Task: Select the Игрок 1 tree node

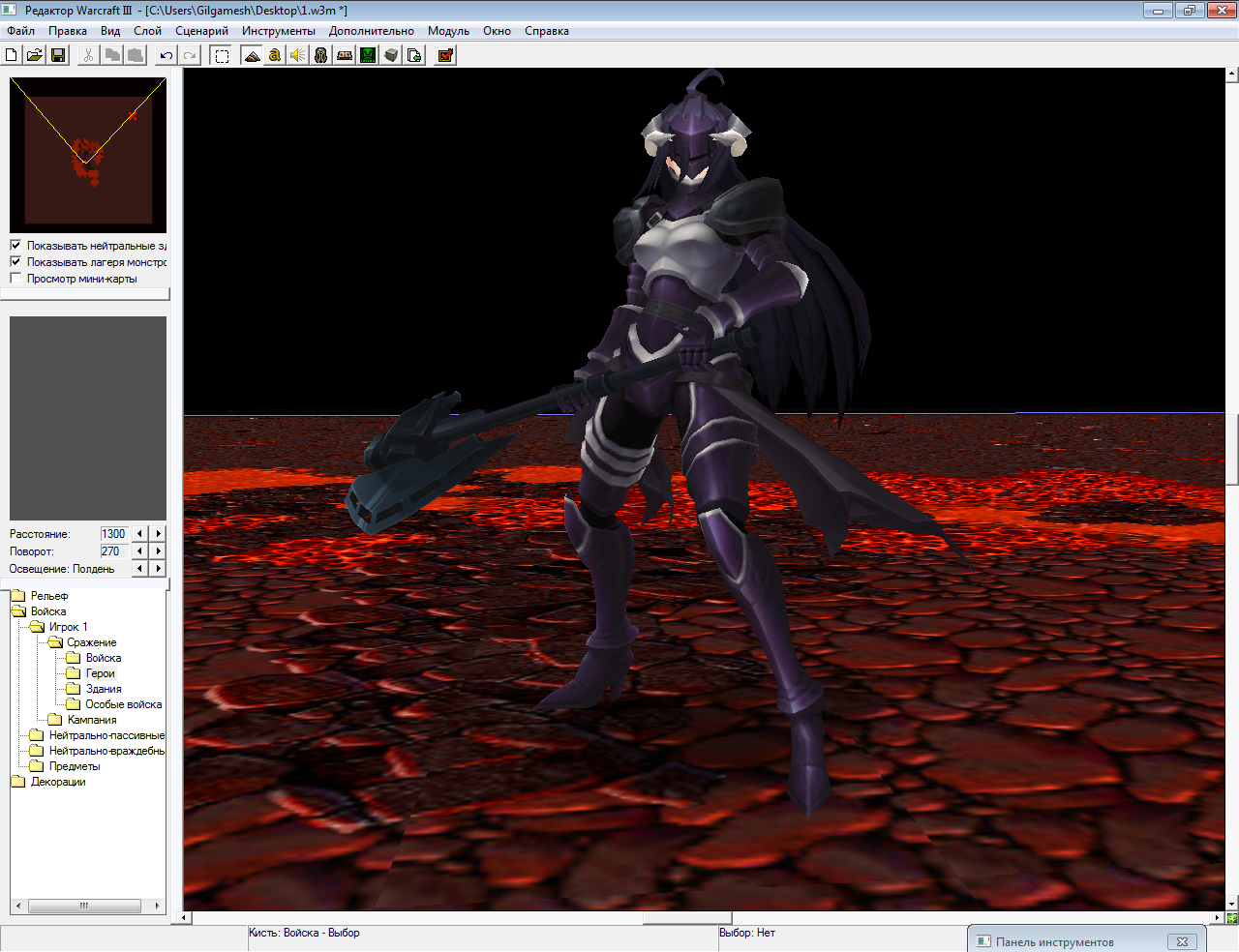Action: coord(68,627)
